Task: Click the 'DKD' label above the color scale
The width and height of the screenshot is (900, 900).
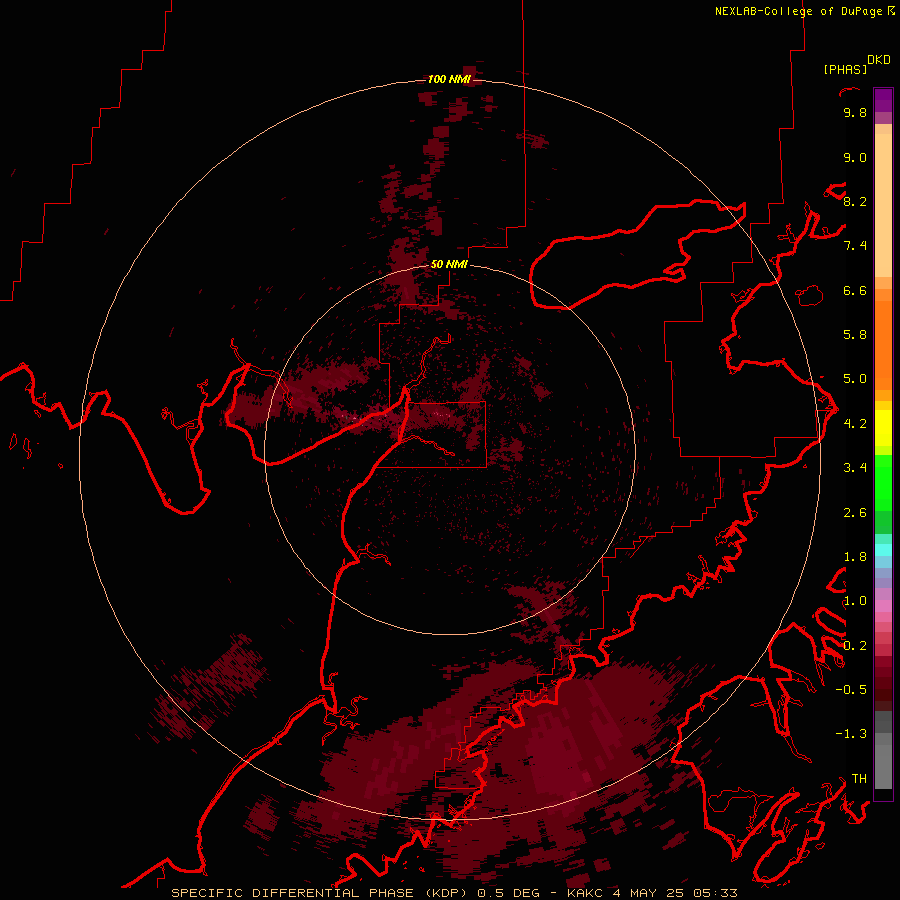Action: (x=879, y=60)
